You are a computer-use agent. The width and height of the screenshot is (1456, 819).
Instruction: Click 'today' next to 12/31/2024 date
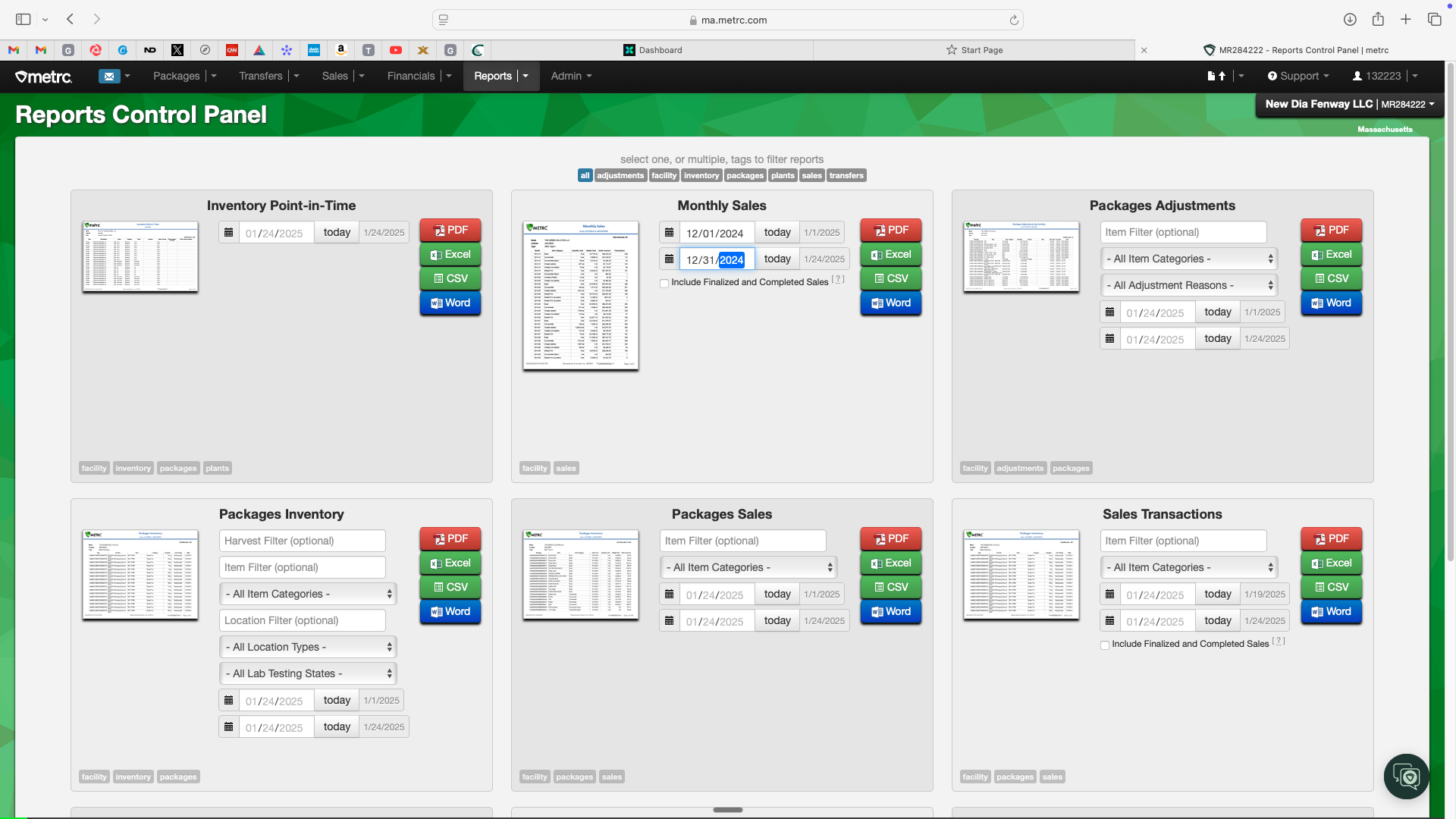coord(777,259)
